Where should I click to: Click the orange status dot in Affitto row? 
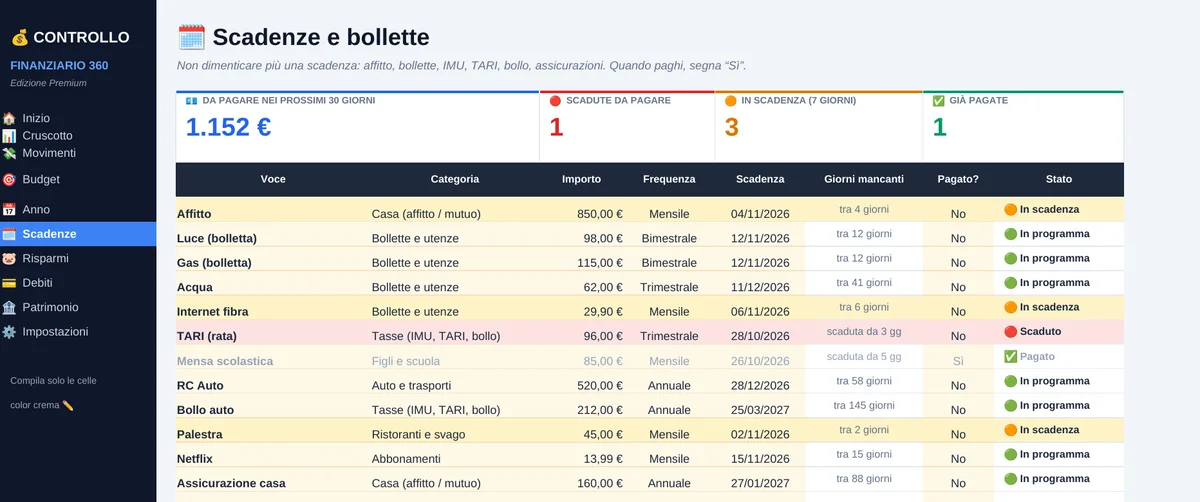tap(1010, 210)
